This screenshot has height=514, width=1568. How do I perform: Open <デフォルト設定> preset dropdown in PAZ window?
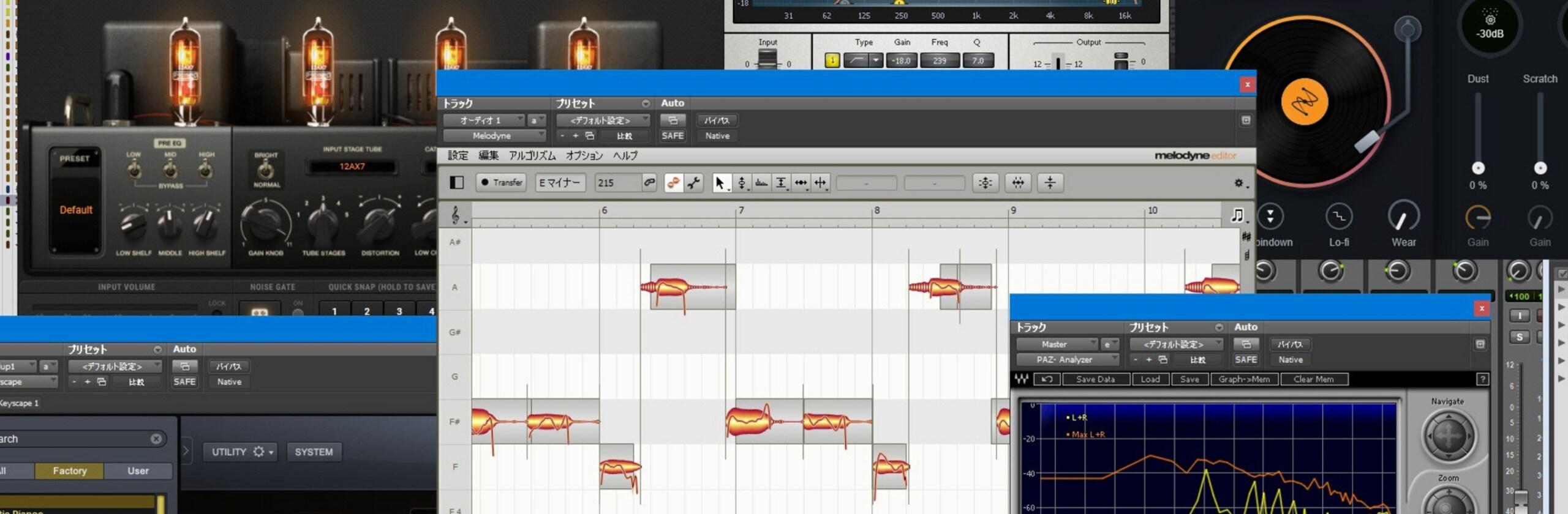point(1176,345)
